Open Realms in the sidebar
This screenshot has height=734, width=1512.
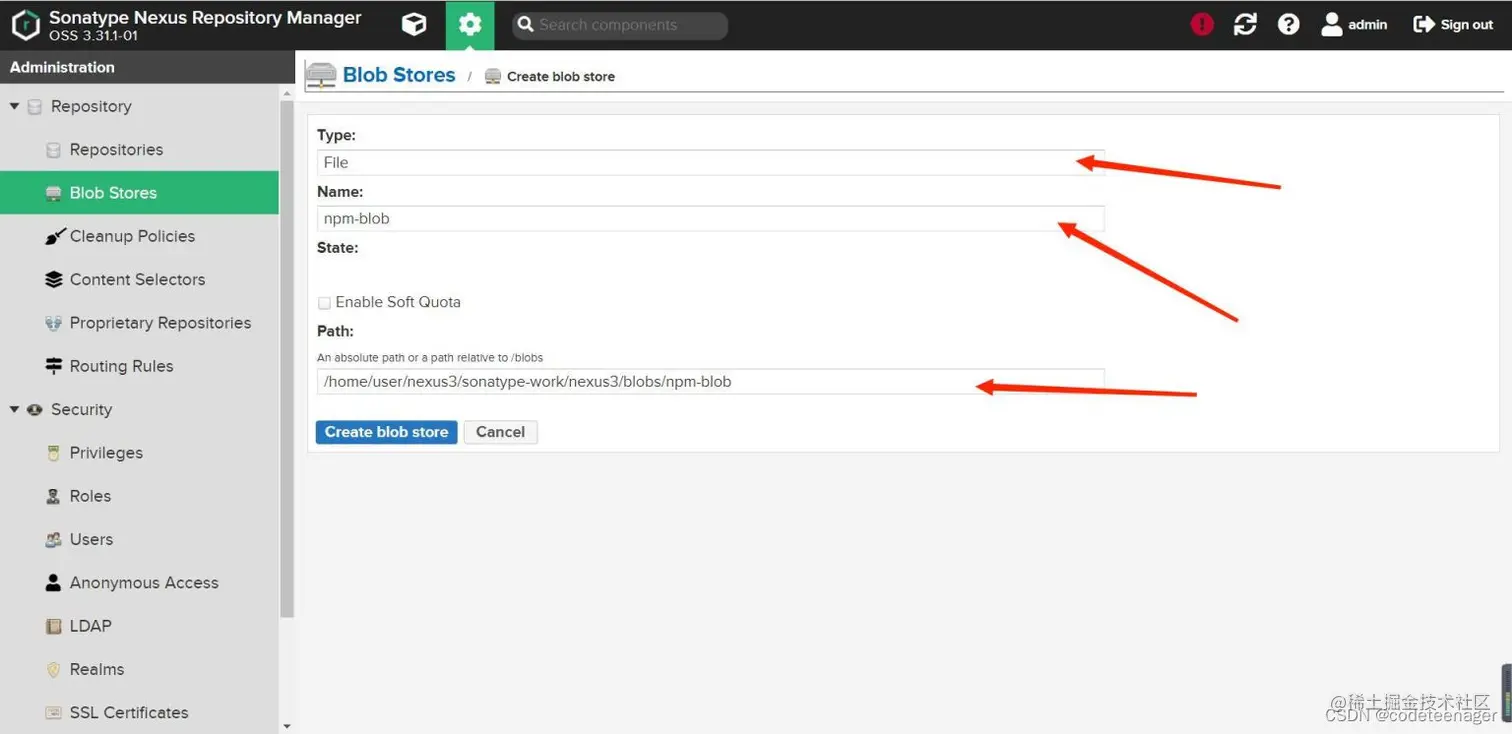(x=139, y=669)
